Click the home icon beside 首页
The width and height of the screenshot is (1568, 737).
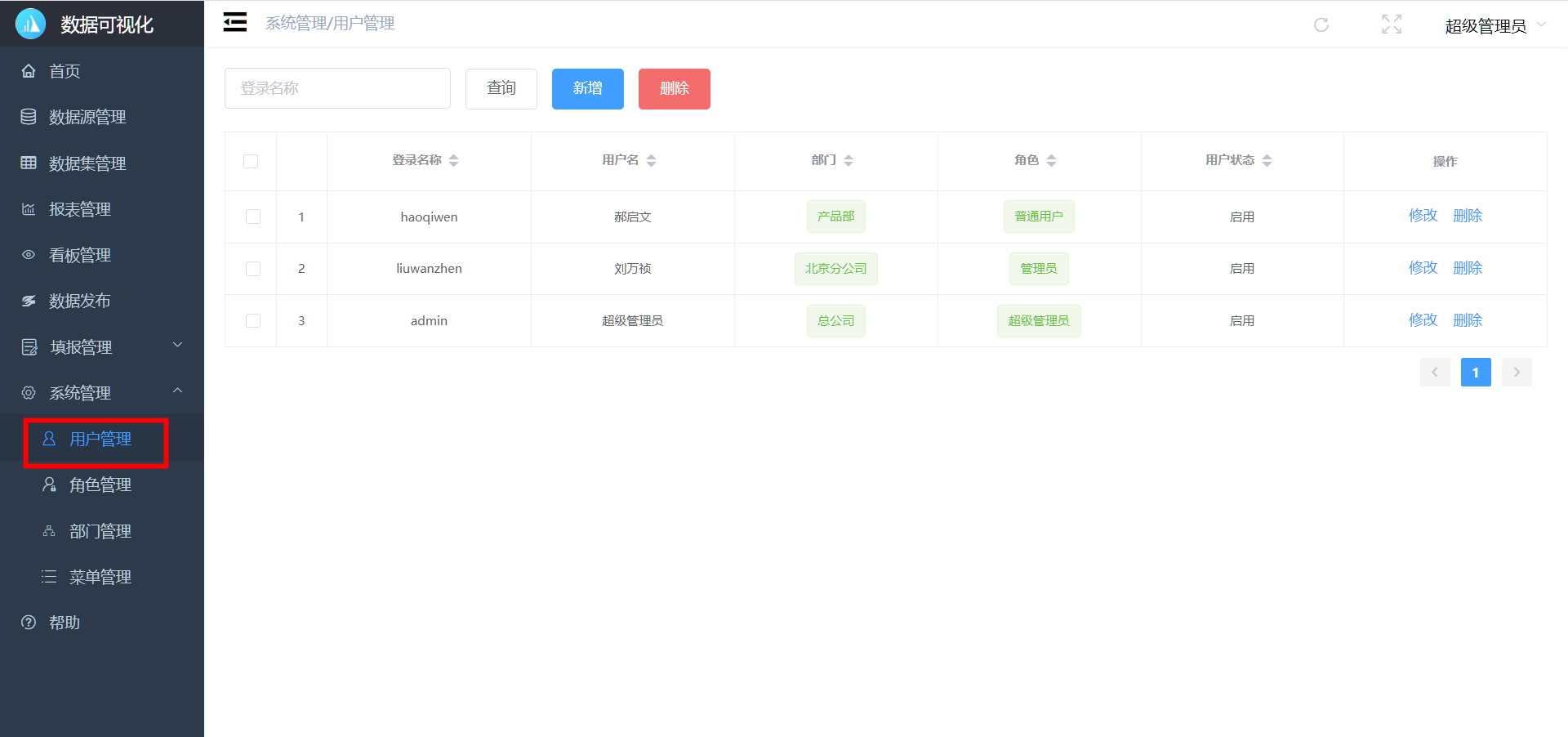tap(29, 71)
